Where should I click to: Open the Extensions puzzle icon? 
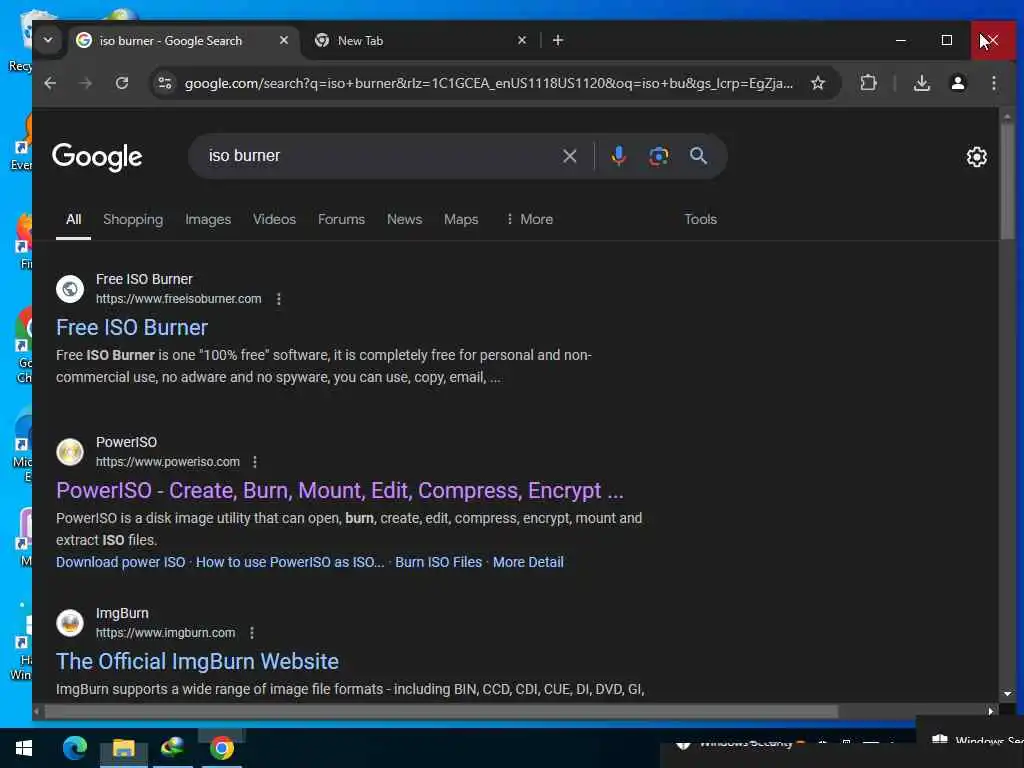tap(868, 83)
